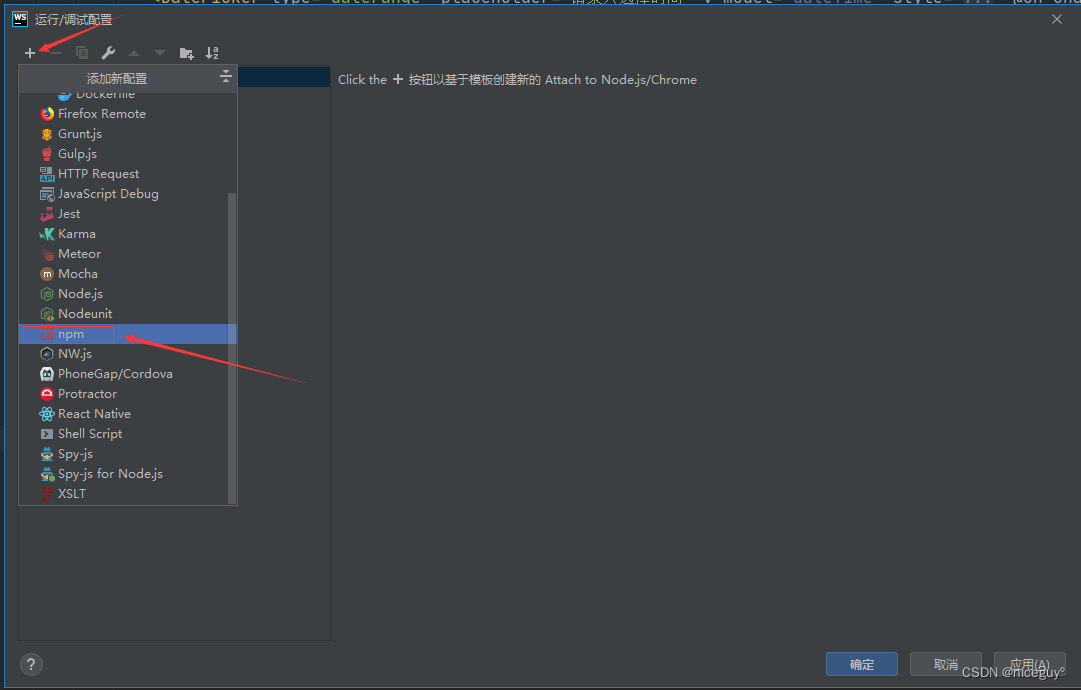Select the Shell Script entry
This screenshot has height=690, width=1081.
point(128,434)
